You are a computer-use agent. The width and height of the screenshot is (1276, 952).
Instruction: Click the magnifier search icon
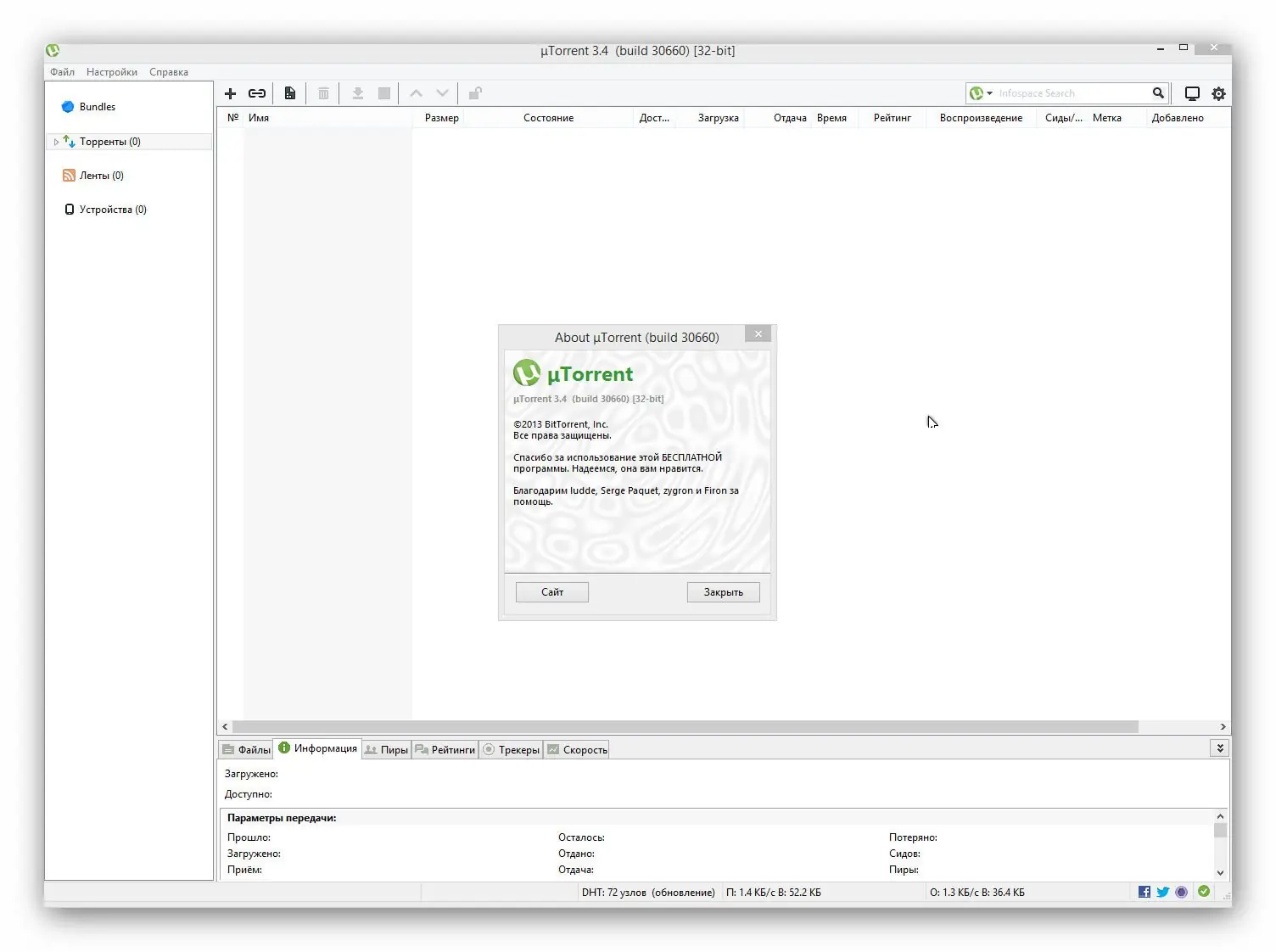click(1158, 93)
